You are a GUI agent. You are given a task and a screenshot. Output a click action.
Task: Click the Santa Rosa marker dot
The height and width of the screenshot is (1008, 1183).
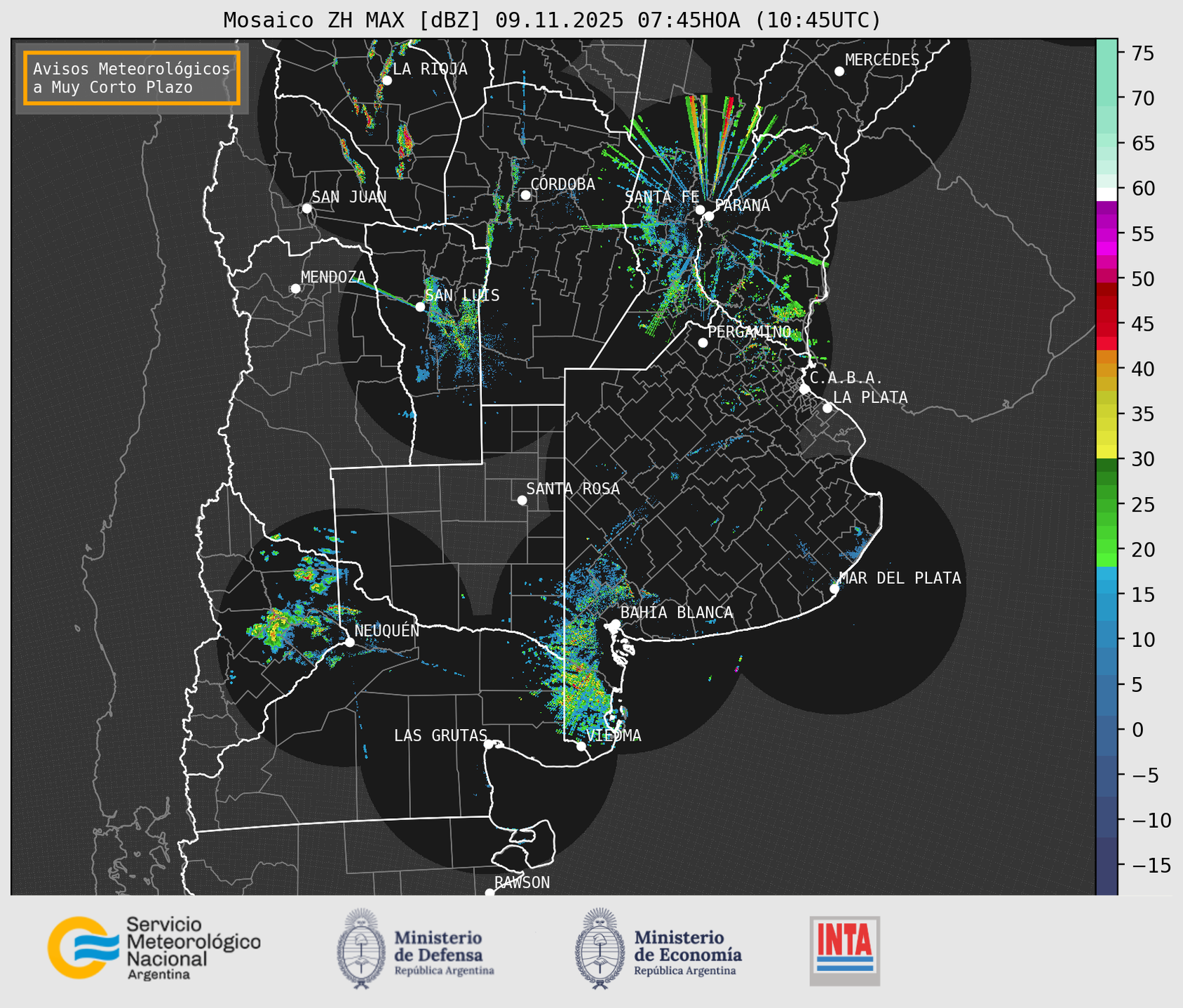point(522,500)
